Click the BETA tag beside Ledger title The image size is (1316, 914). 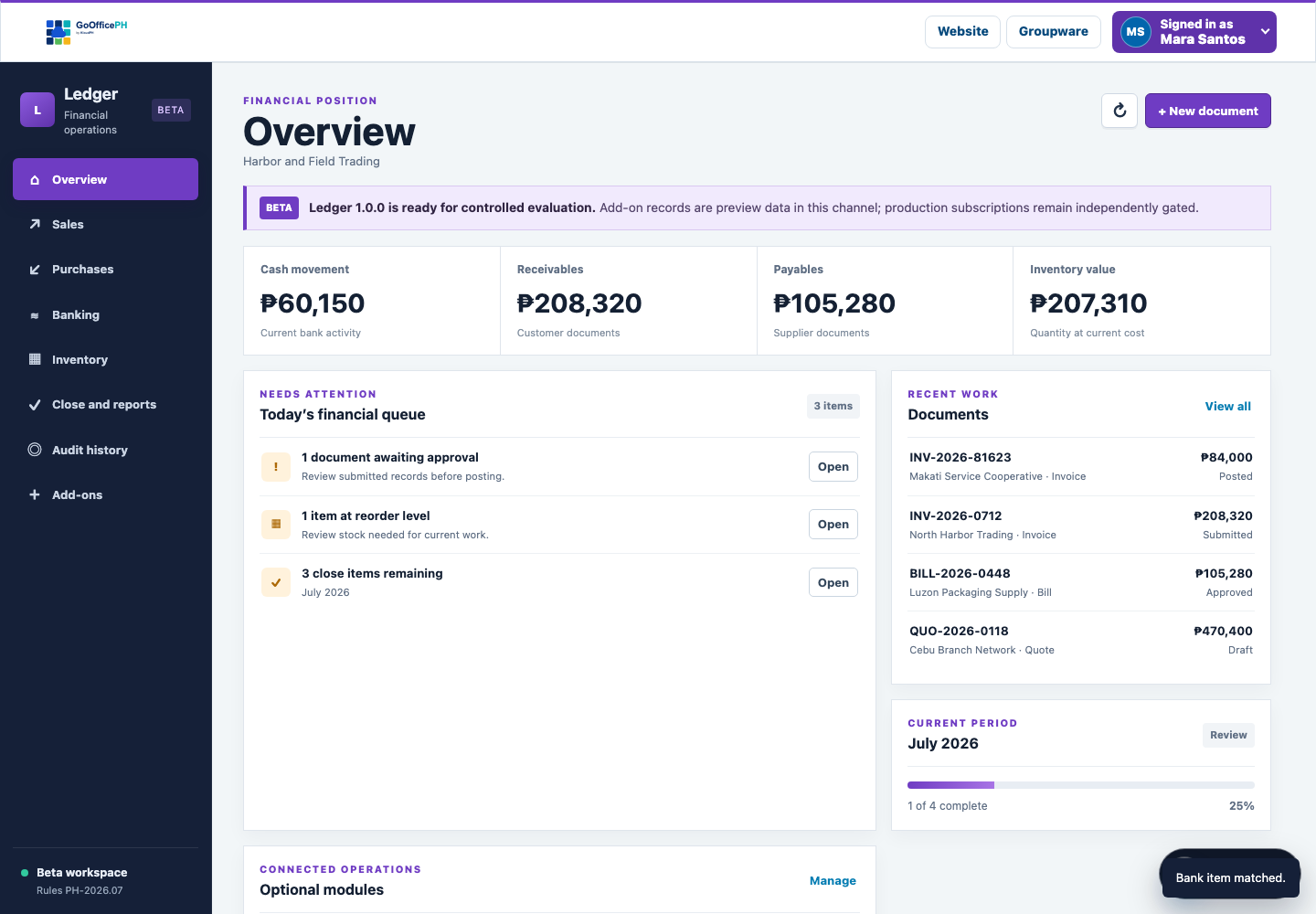[171, 110]
